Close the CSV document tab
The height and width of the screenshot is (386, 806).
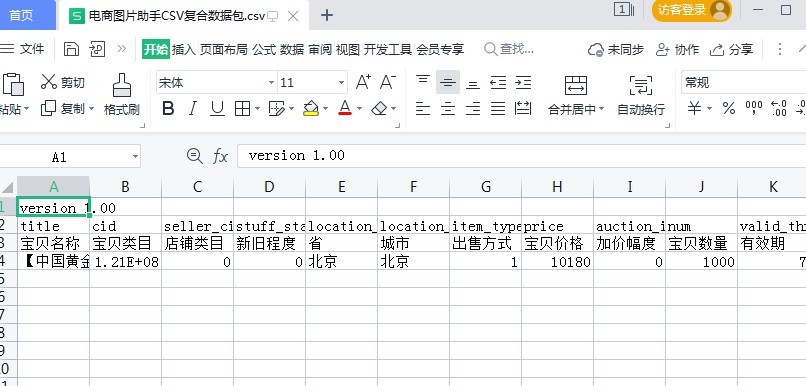tap(293, 16)
